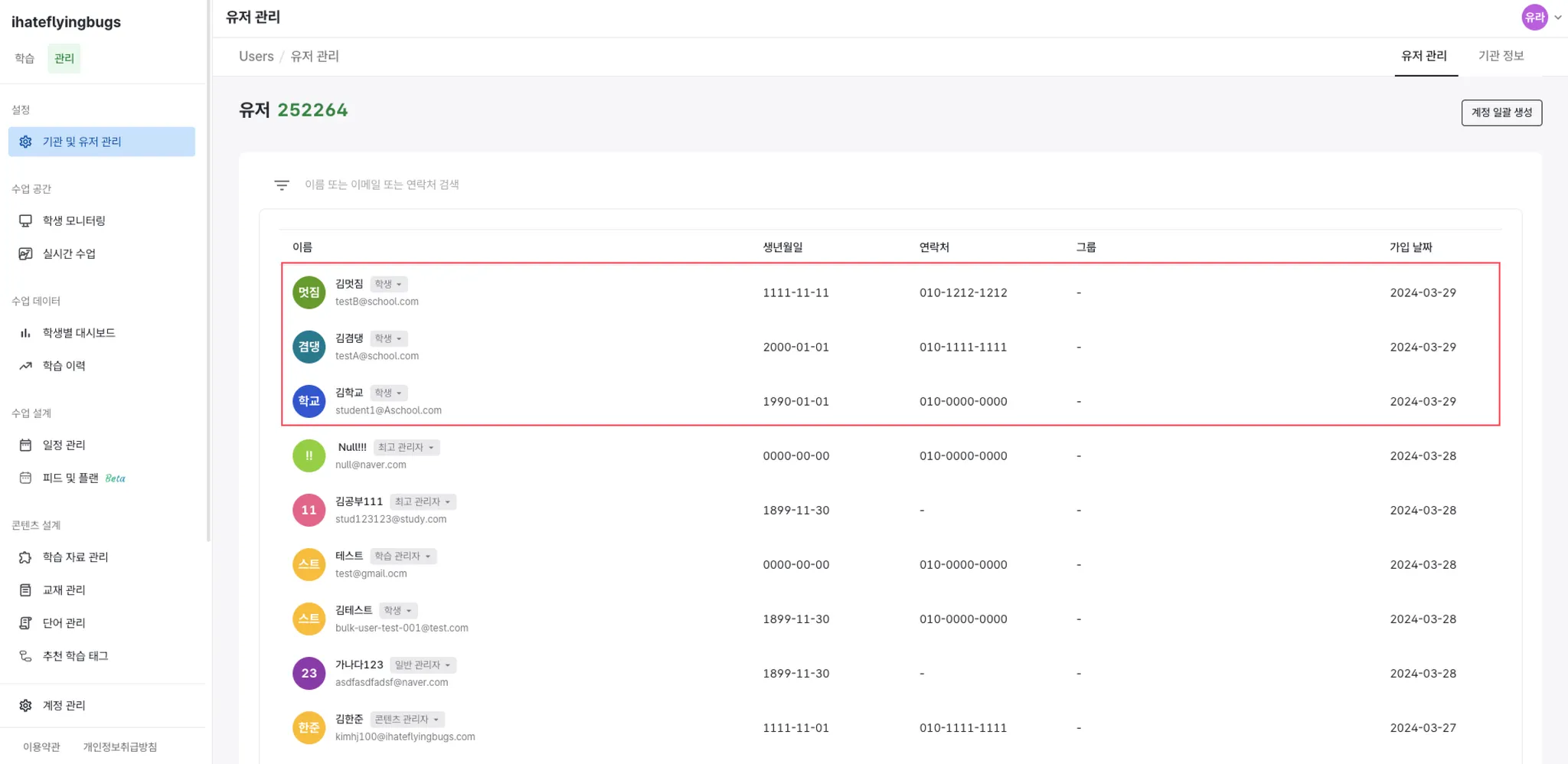This screenshot has width=1568, height=764.
Task: Open the 개인정보취급방침 footer link
Action: point(120,747)
